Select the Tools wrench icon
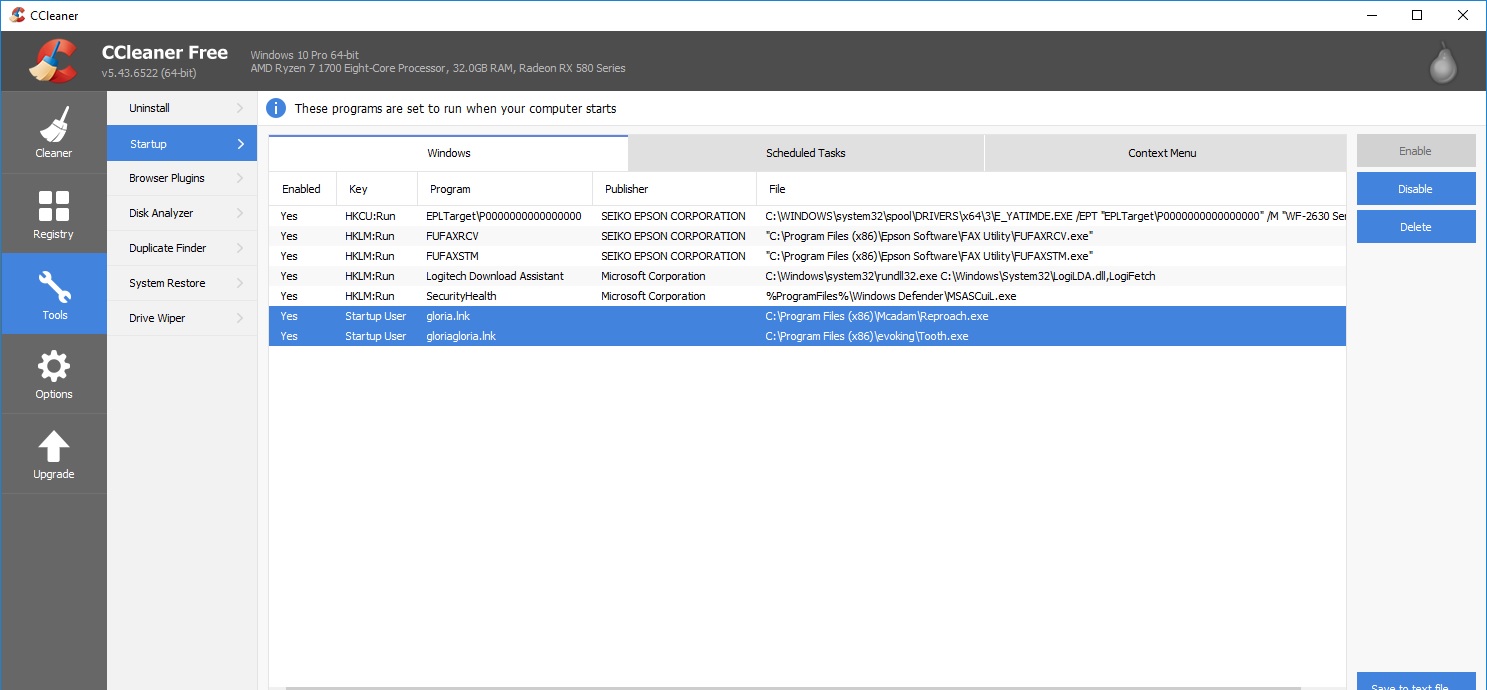Screen dimensions: 1487x690 point(54,286)
